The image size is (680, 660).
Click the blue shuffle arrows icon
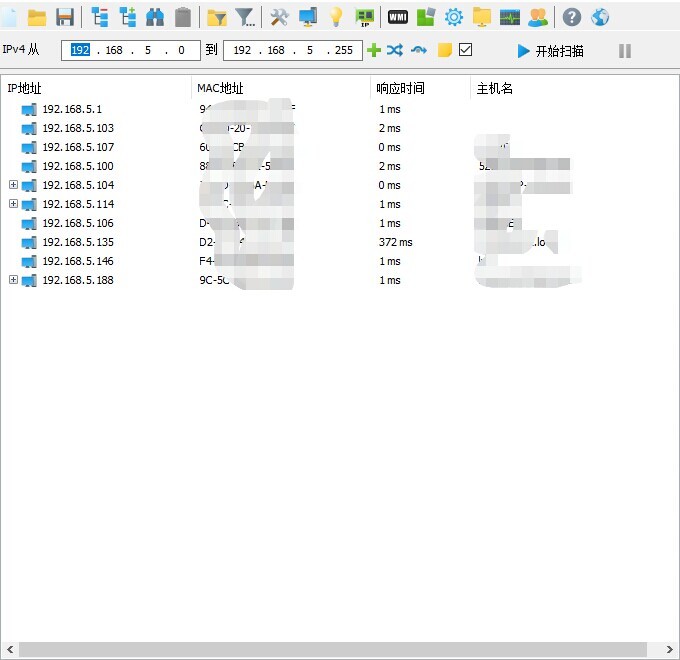click(x=395, y=50)
